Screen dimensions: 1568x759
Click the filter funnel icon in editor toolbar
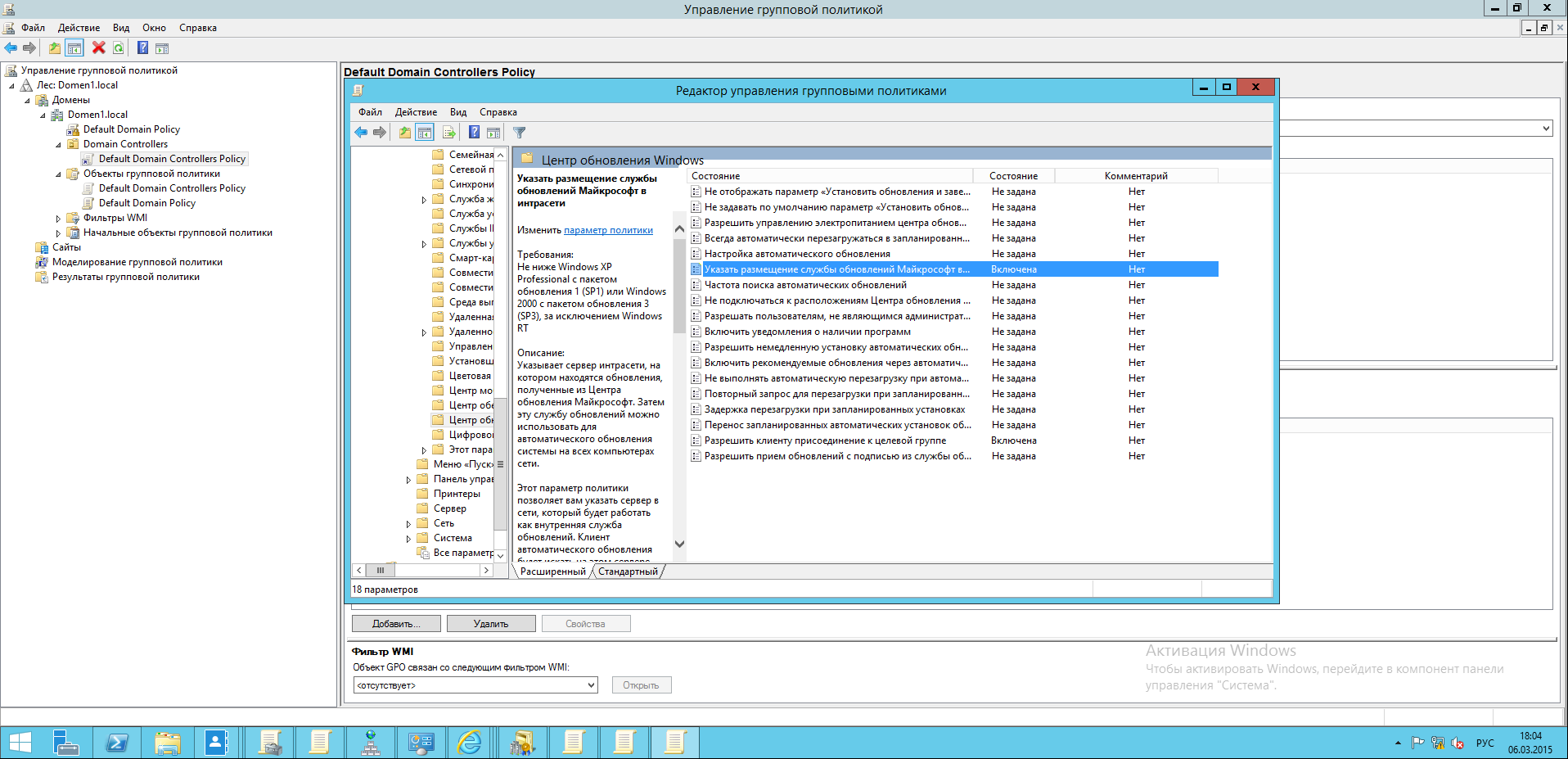(519, 133)
